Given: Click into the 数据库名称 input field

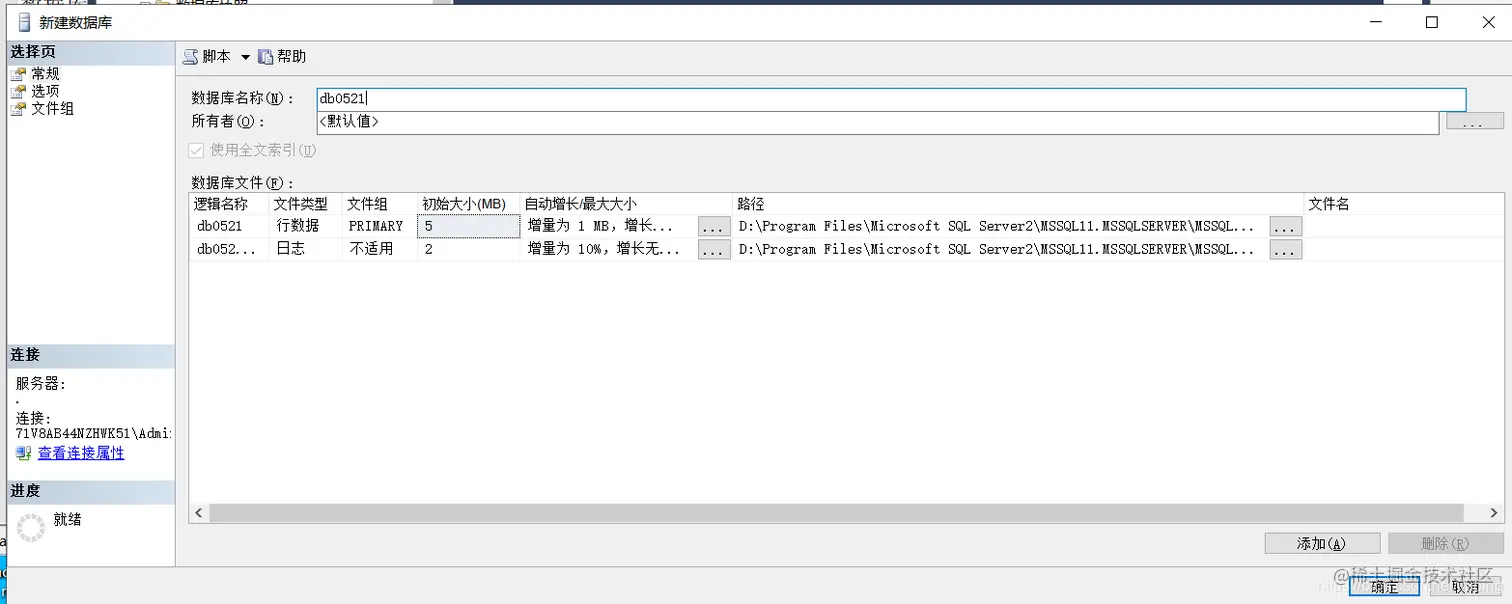Looking at the screenshot, I should click(x=891, y=99).
